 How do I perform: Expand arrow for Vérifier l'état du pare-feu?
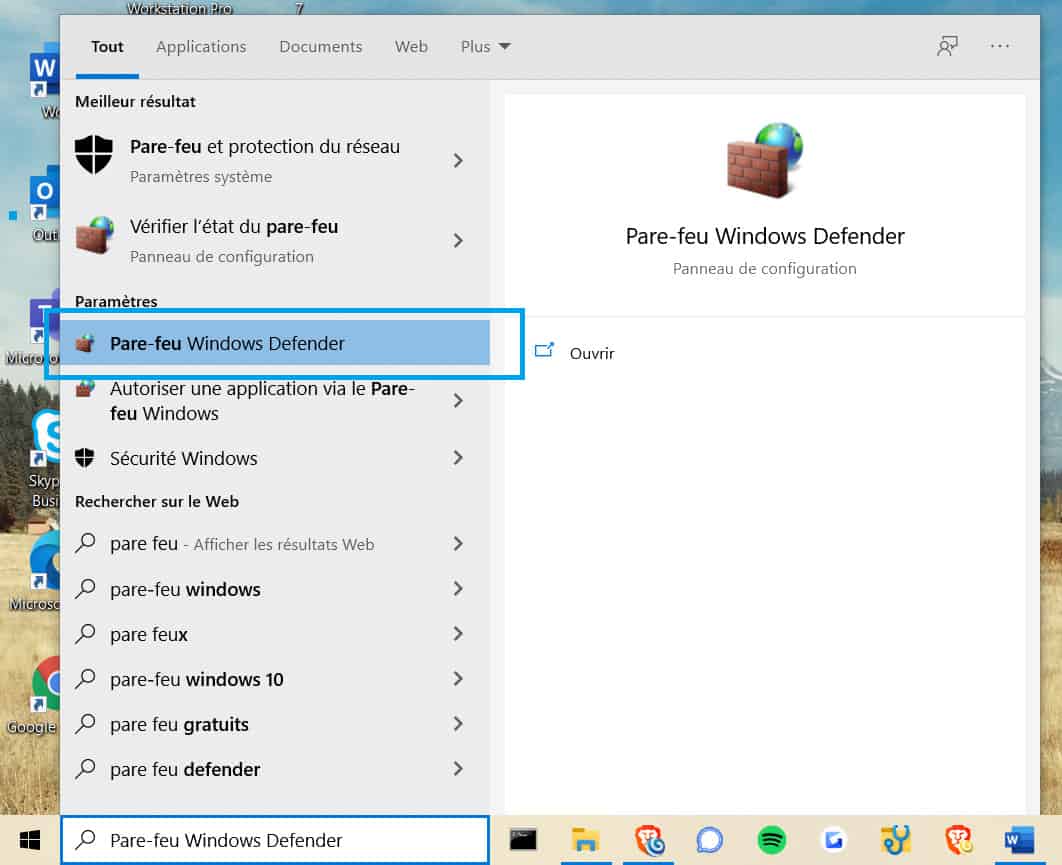pos(458,240)
